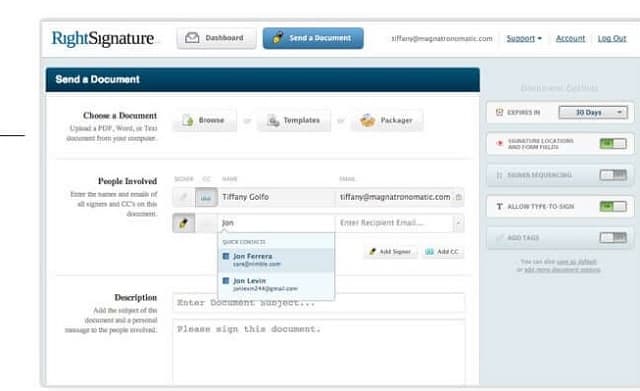Click the Tiffany Golfo name field
This screenshot has width=640, height=391.
(276, 197)
